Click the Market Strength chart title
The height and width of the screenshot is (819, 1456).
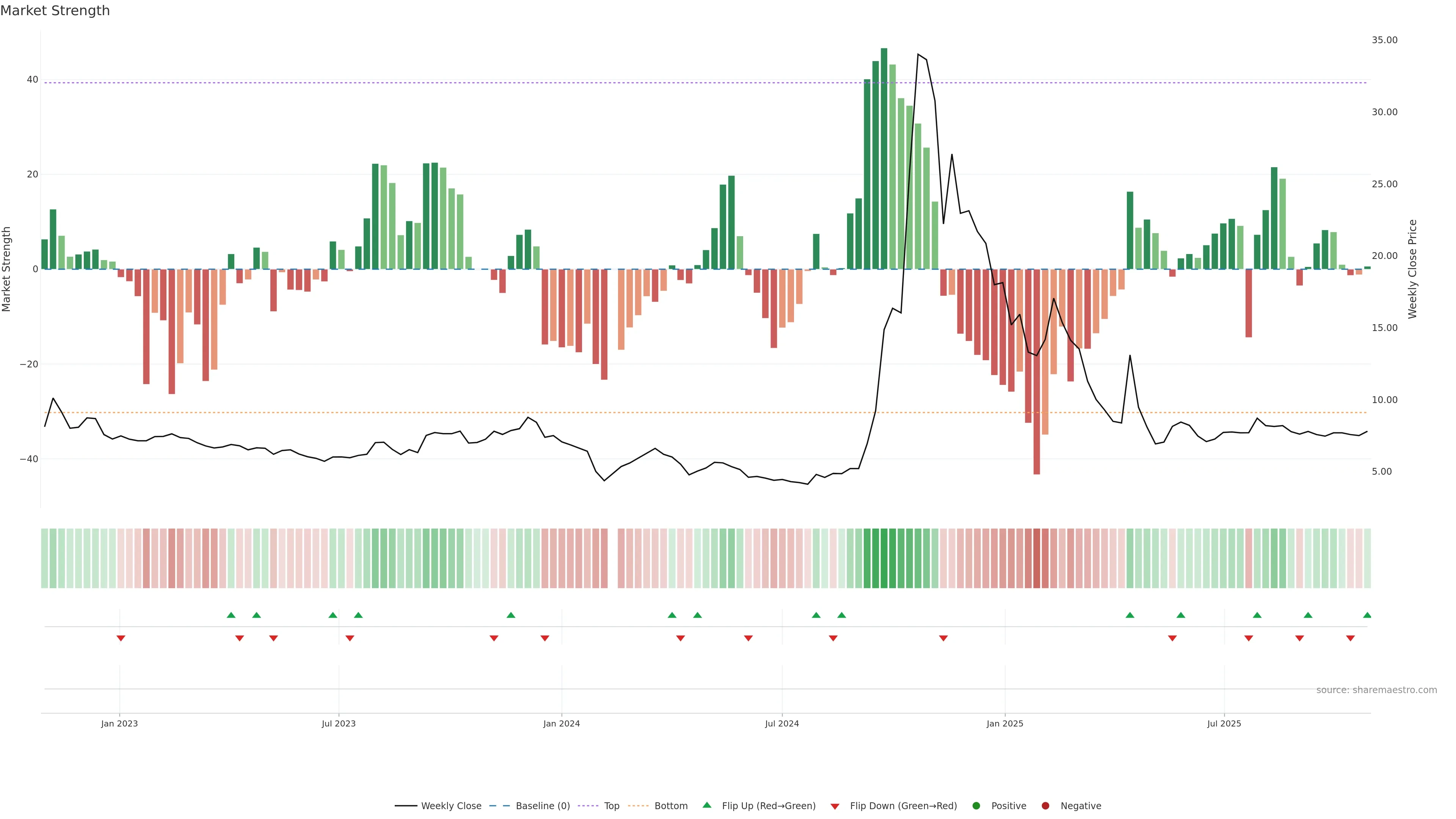55,11
